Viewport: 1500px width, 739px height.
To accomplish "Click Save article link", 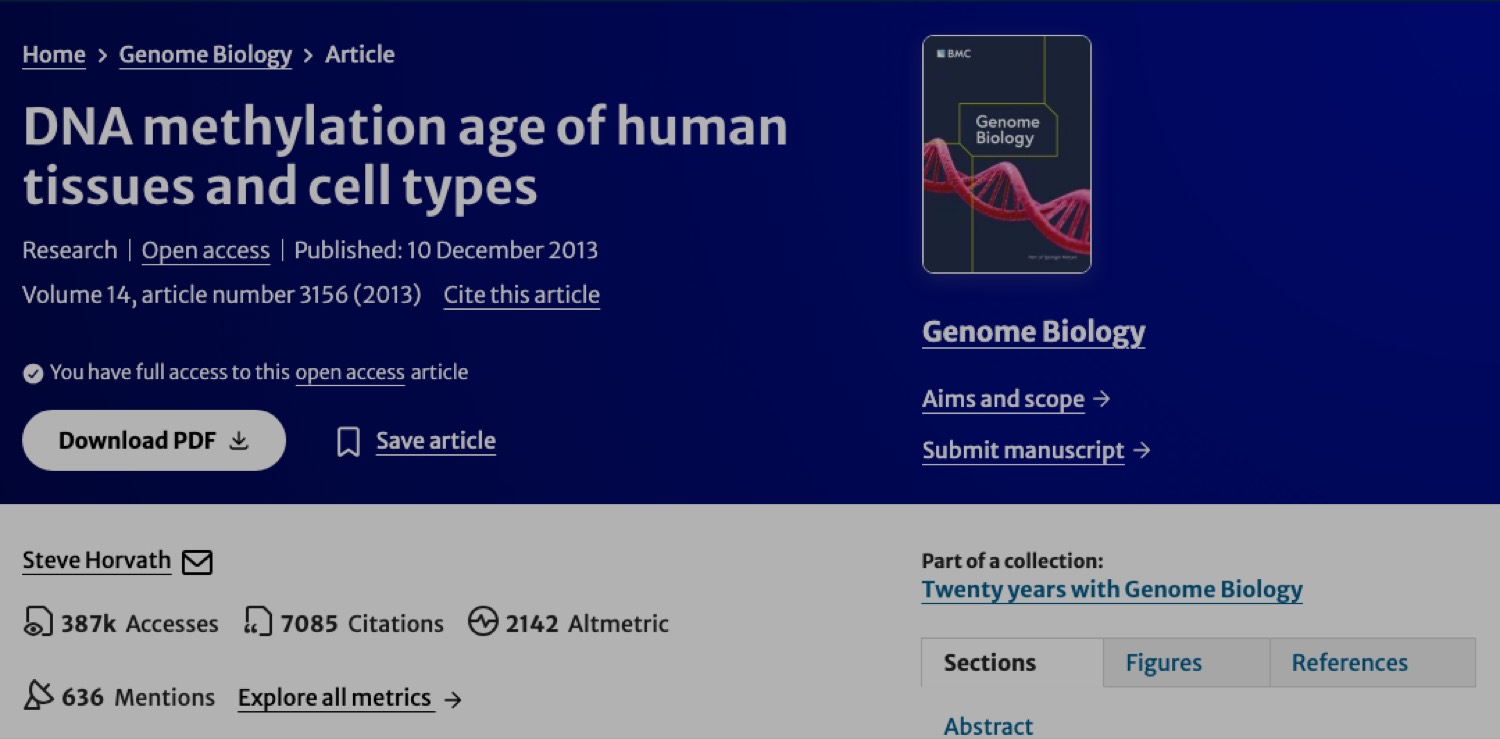I will point(436,441).
